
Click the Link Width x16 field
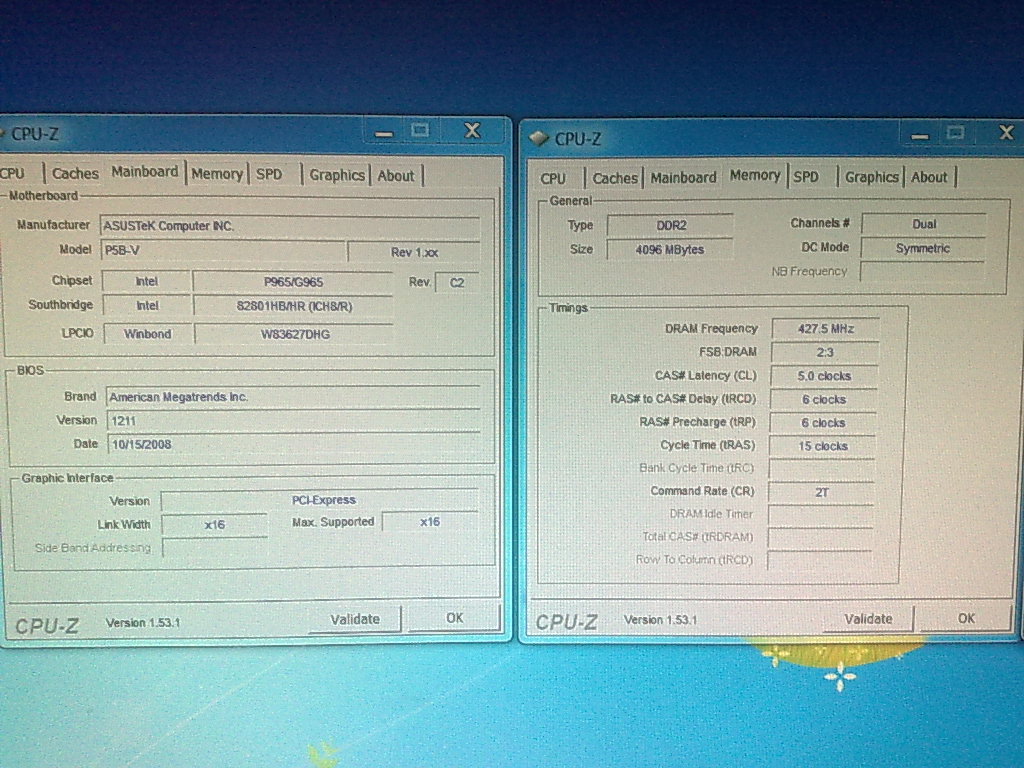pyautogui.click(x=215, y=524)
